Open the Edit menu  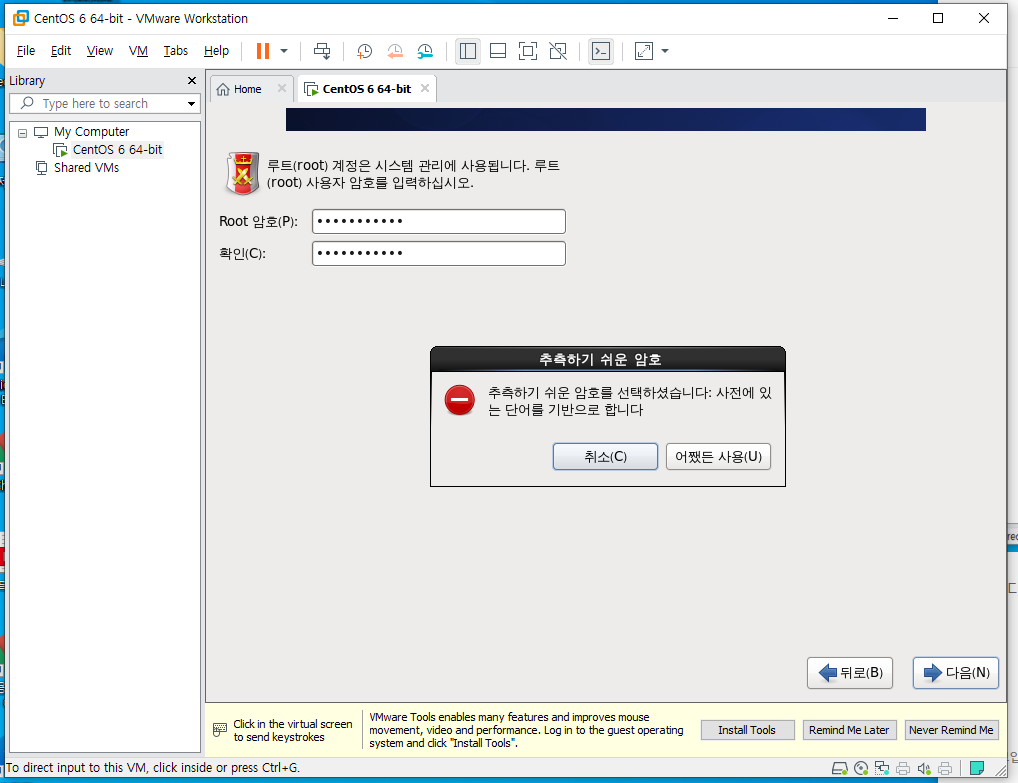tap(61, 51)
